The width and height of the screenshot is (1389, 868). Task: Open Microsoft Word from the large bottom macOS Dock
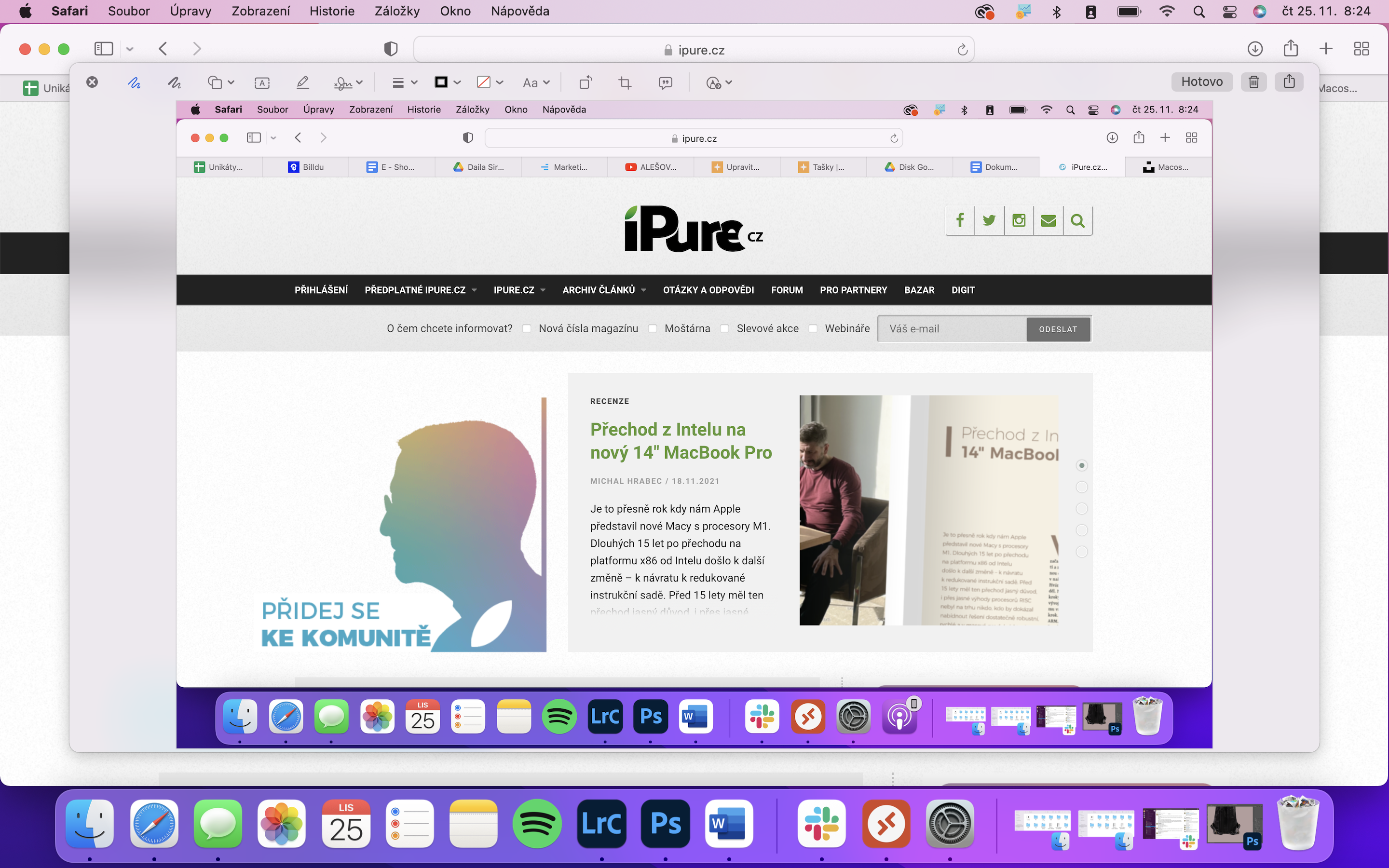(x=729, y=824)
